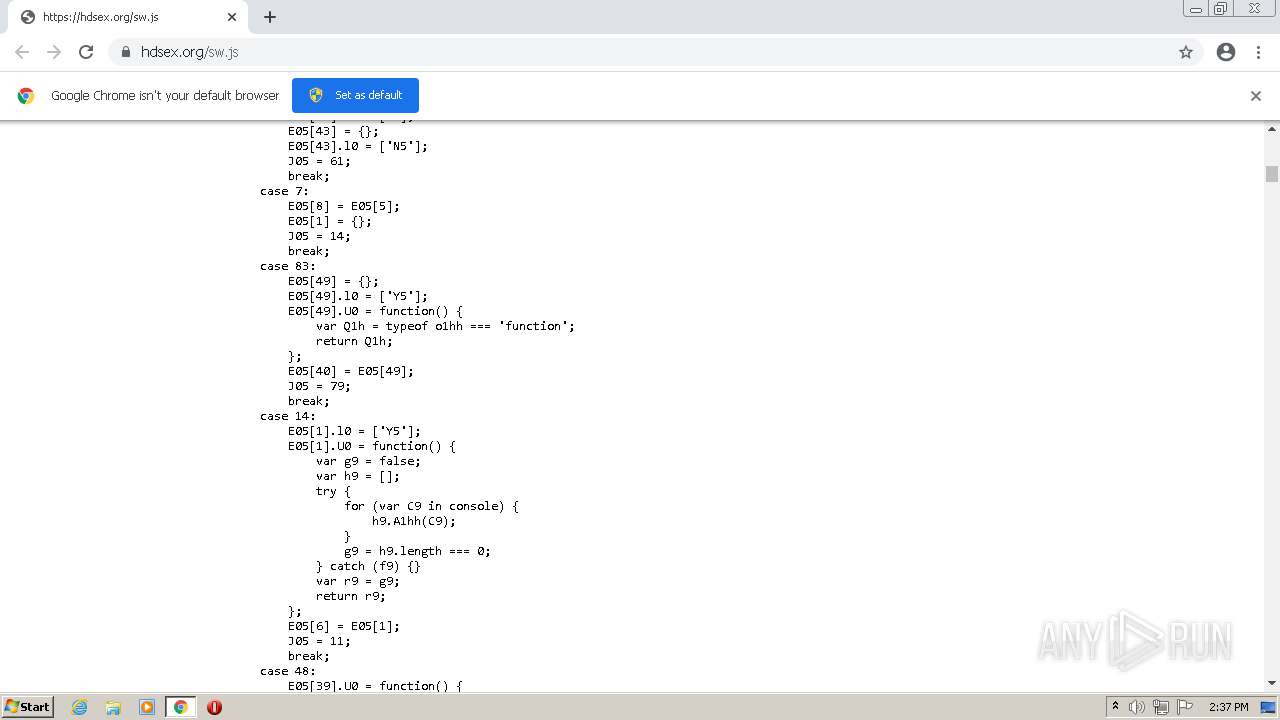Screen dimensions: 1280x720
Task: Bookmark this page with the star icon
Action: click(1186, 52)
